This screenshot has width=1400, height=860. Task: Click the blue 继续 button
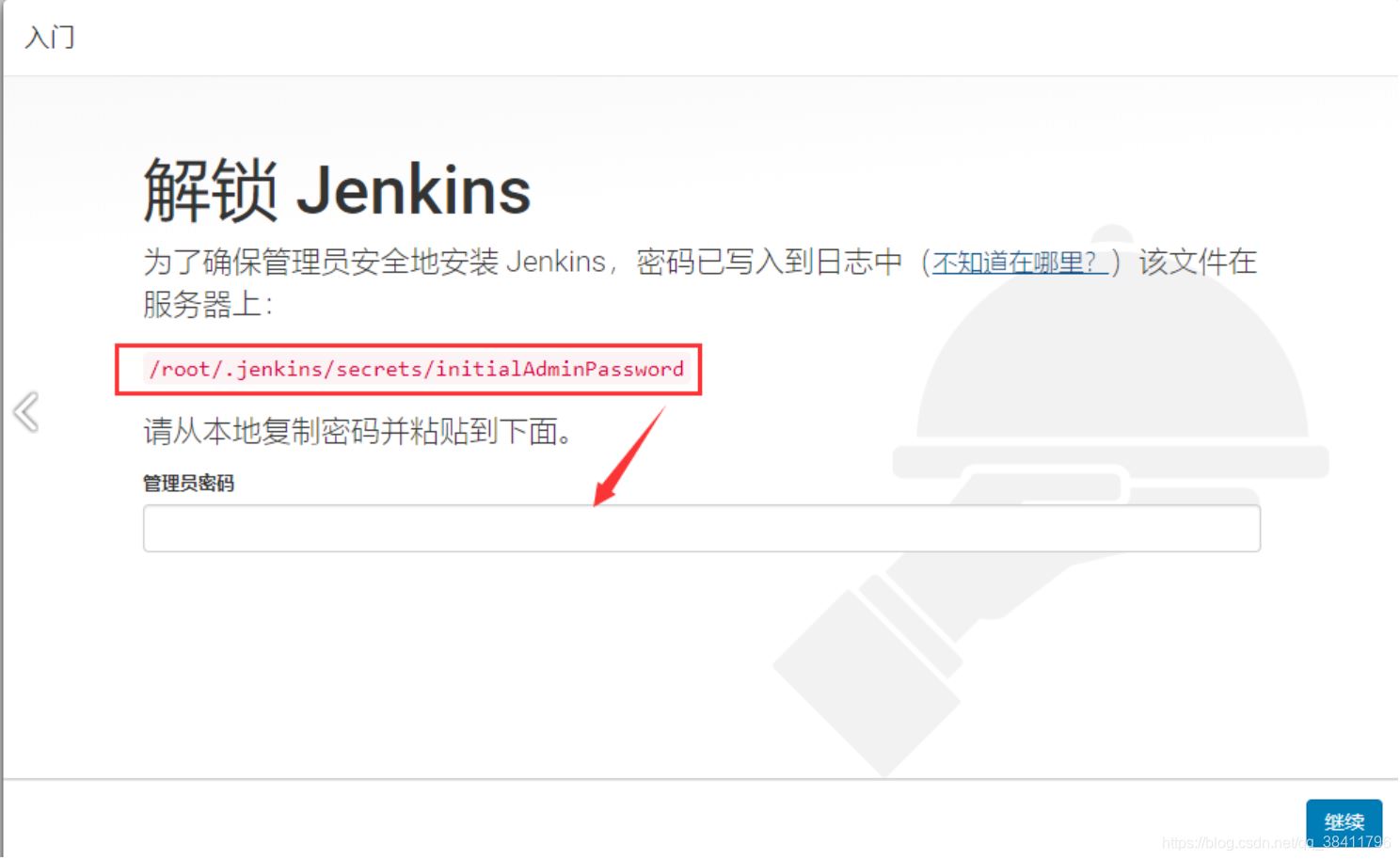click(1344, 822)
